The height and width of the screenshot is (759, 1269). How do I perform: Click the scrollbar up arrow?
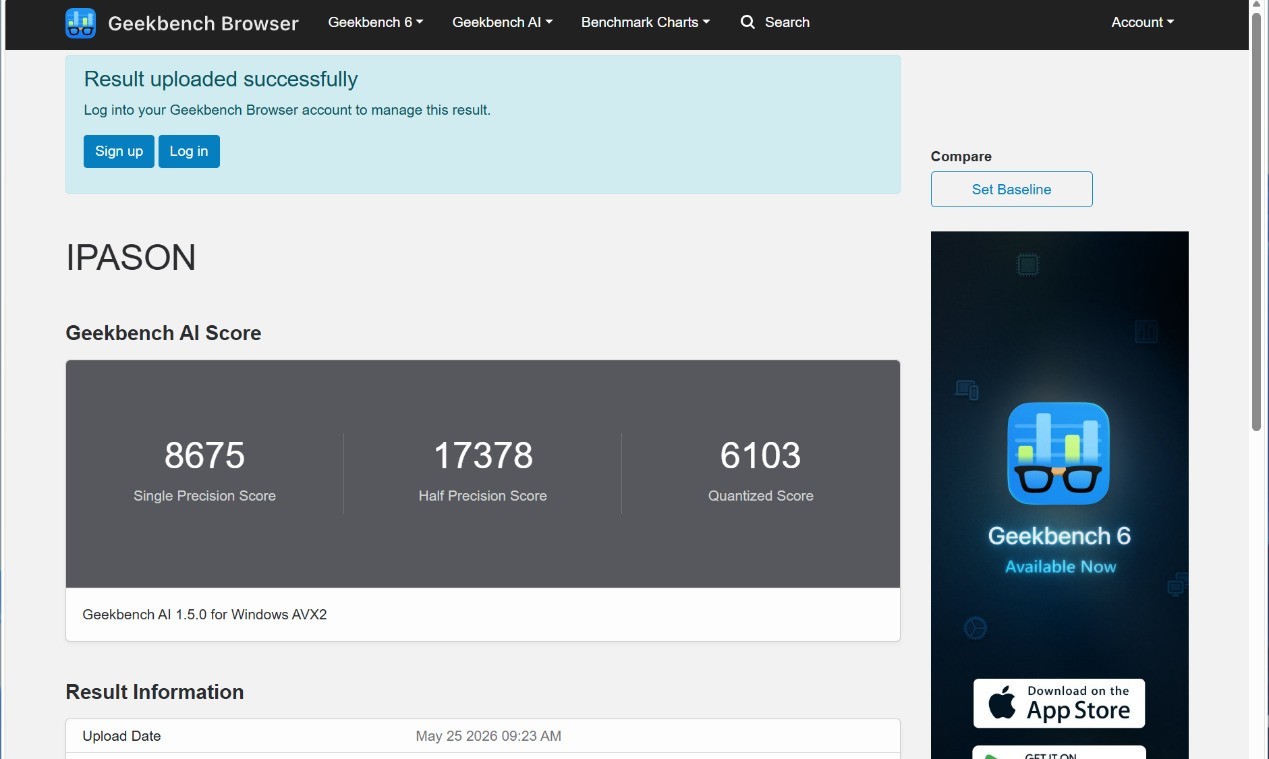[x=1257, y=7]
